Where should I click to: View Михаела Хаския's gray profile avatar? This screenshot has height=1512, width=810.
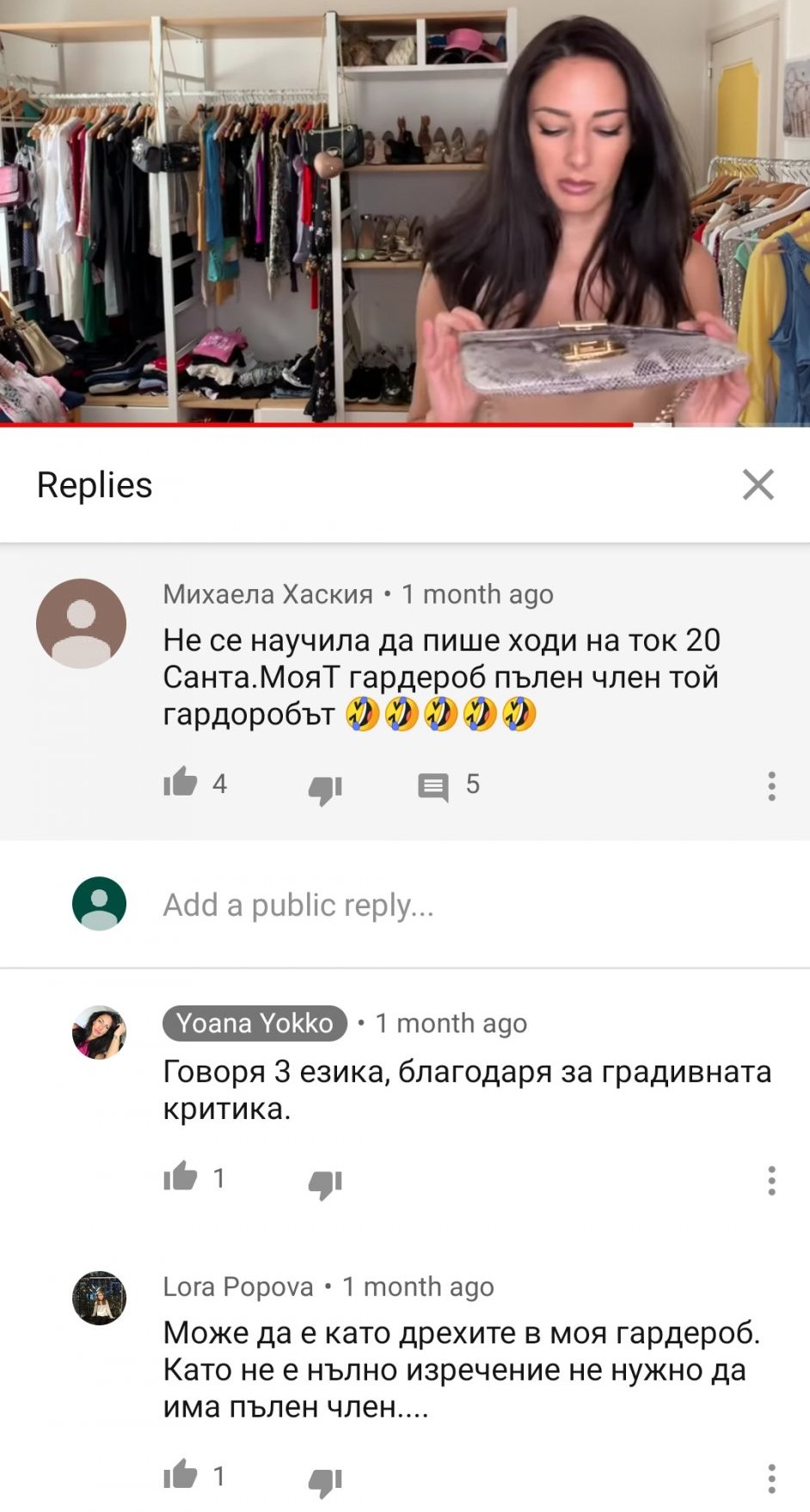pos(81,624)
